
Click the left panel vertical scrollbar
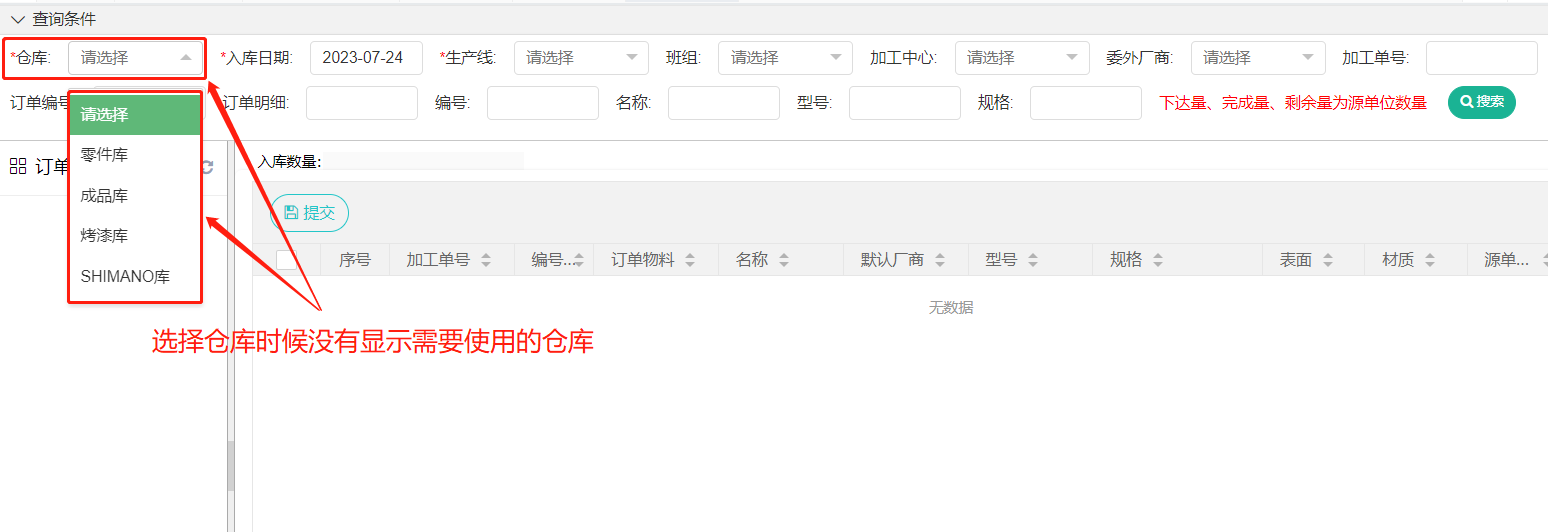point(231,465)
